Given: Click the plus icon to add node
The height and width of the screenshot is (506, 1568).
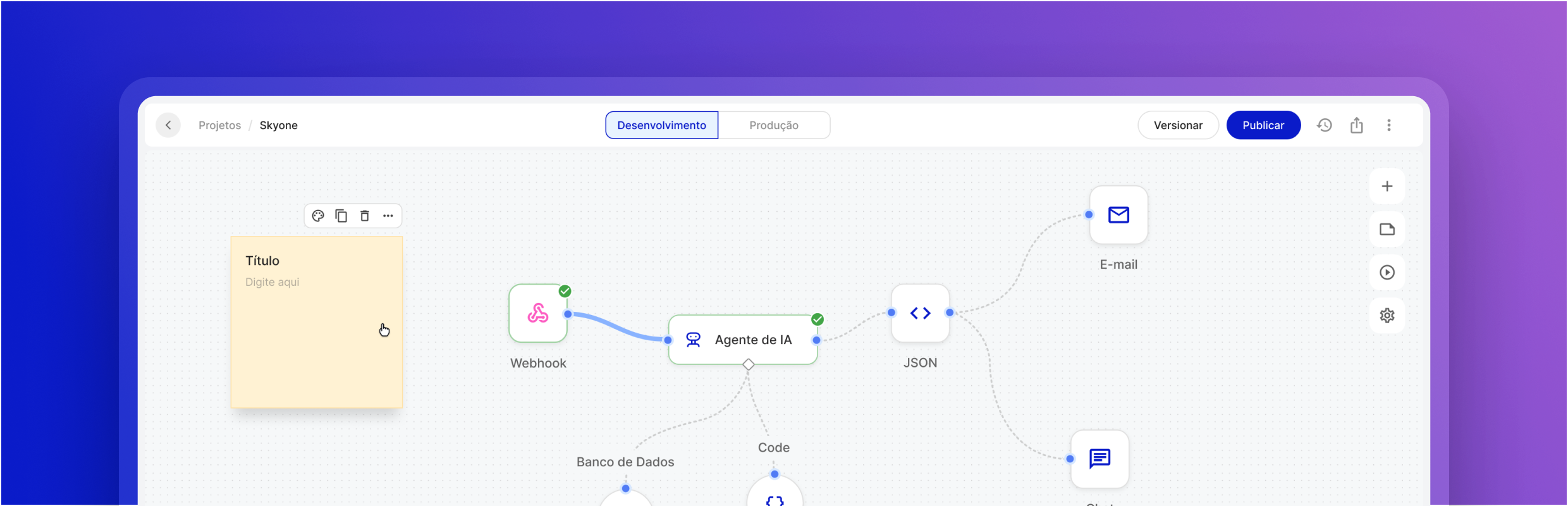Looking at the screenshot, I should point(1387,187).
